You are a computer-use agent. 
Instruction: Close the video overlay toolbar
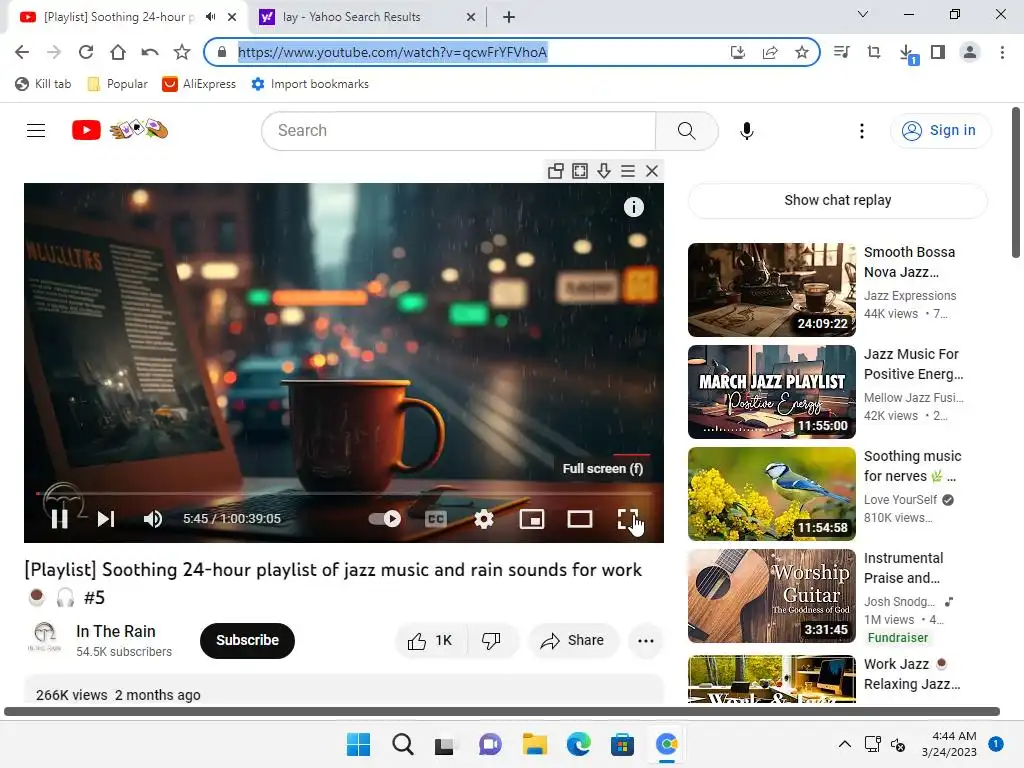(652, 171)
